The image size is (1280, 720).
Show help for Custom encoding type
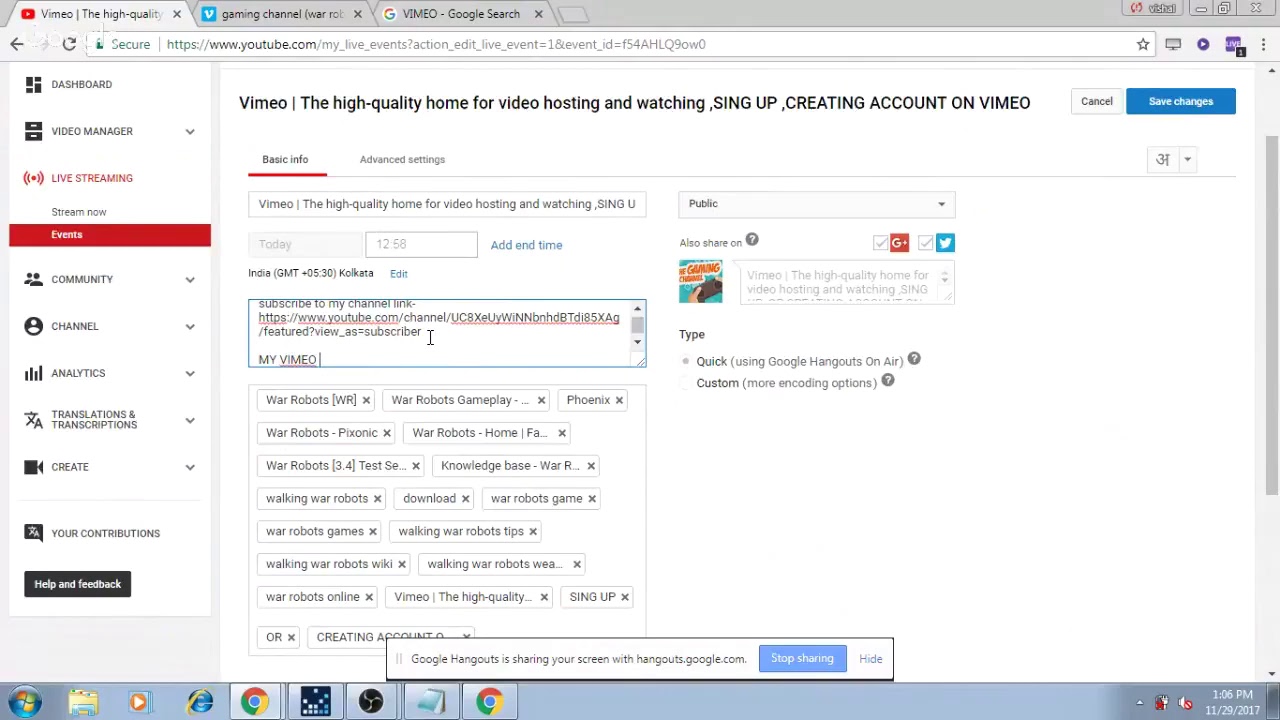coord(888,381)
